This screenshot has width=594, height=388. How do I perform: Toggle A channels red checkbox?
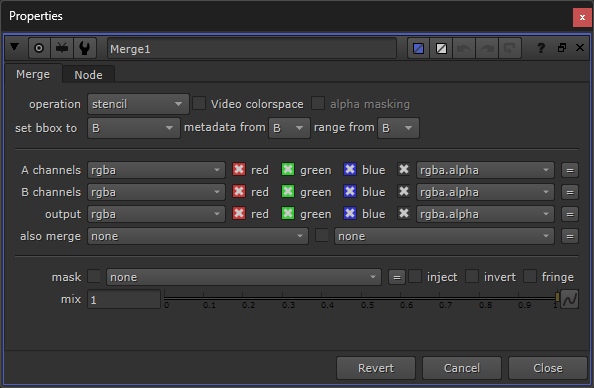[x=239, y=169]
